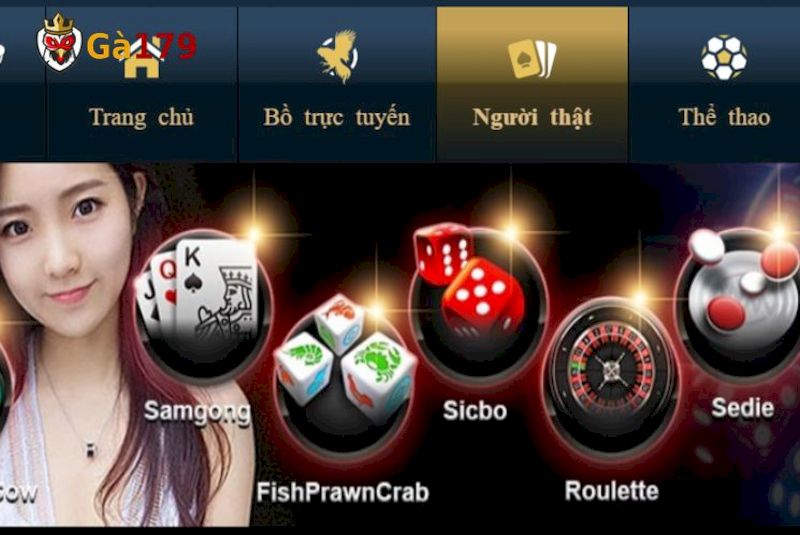The image size is (800, 535).
Task: Click the Sedie label text
Action: coord(742,408)
